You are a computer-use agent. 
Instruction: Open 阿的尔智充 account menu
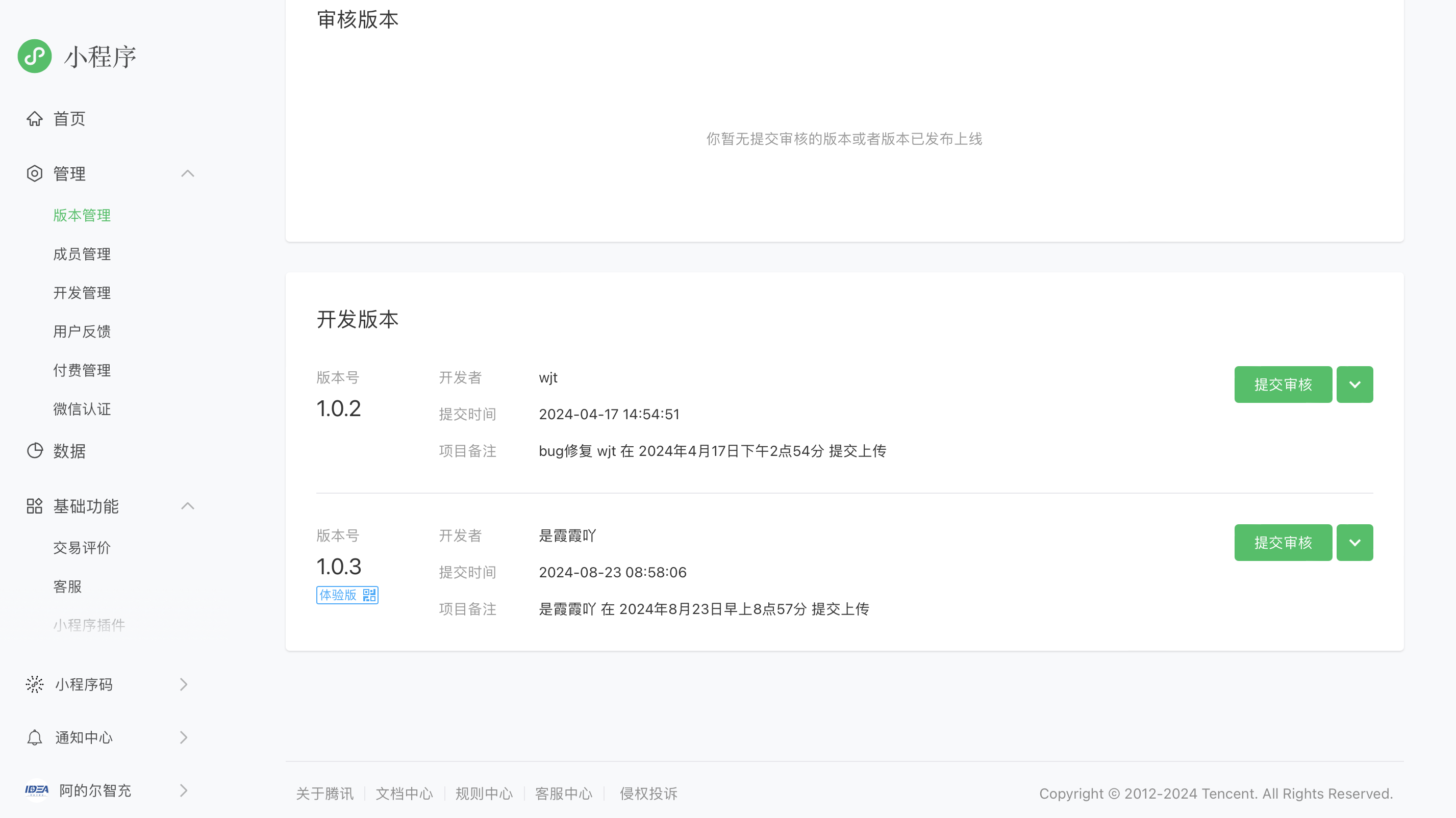tap(95, 791)
